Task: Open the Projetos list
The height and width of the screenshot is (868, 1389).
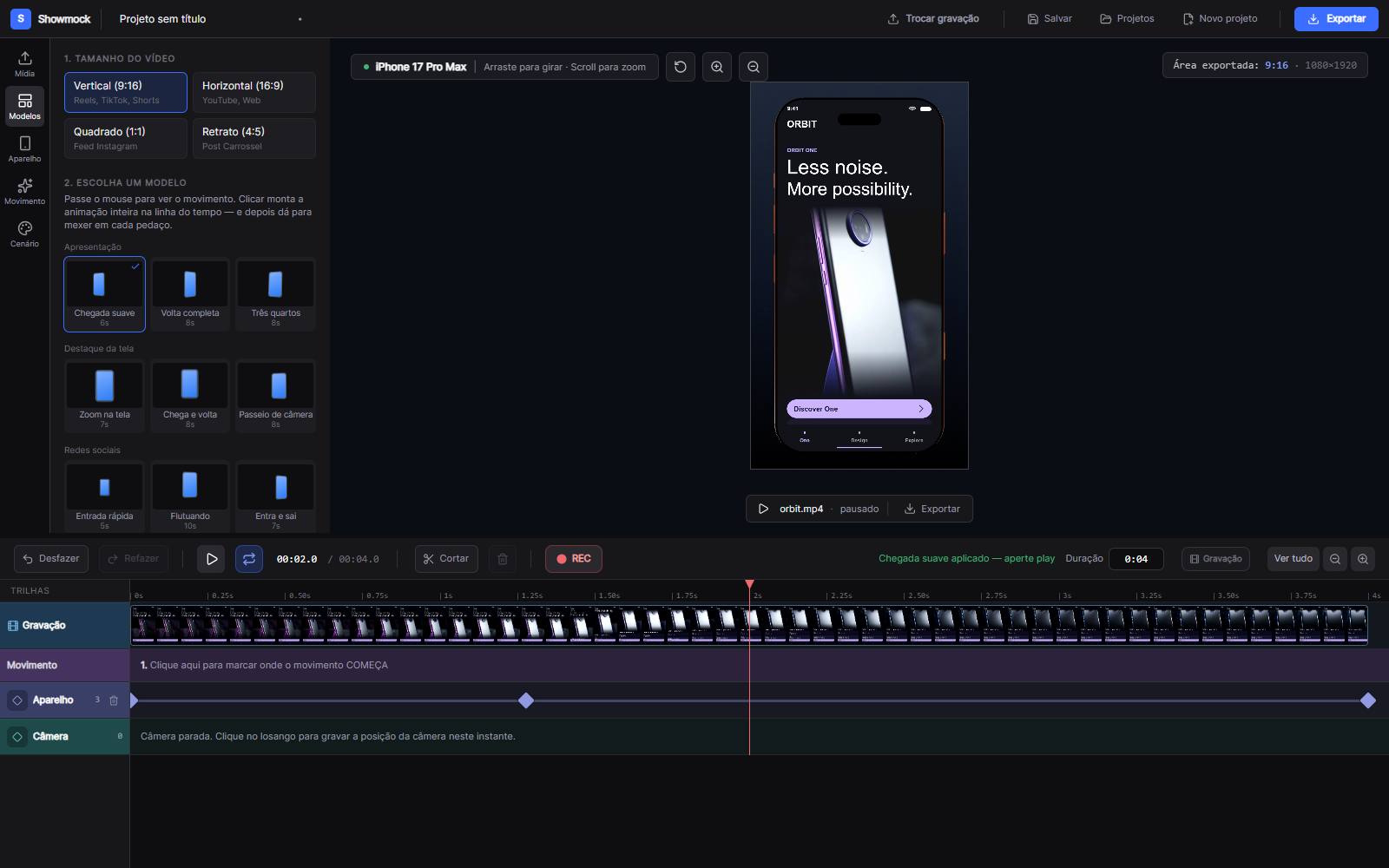Action: (x=1127, y=18)
